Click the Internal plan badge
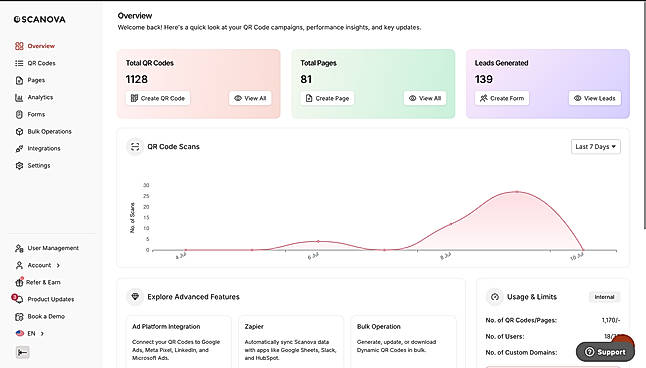The image size is (646, 368). click(604, 297)
